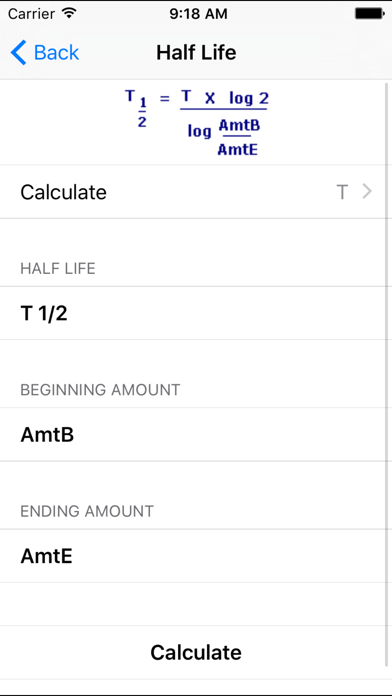Image resolution: width=392 pixels, height=696 pixels.
Task: Tap the HALF LIFE section header
Action: point(58,269)
